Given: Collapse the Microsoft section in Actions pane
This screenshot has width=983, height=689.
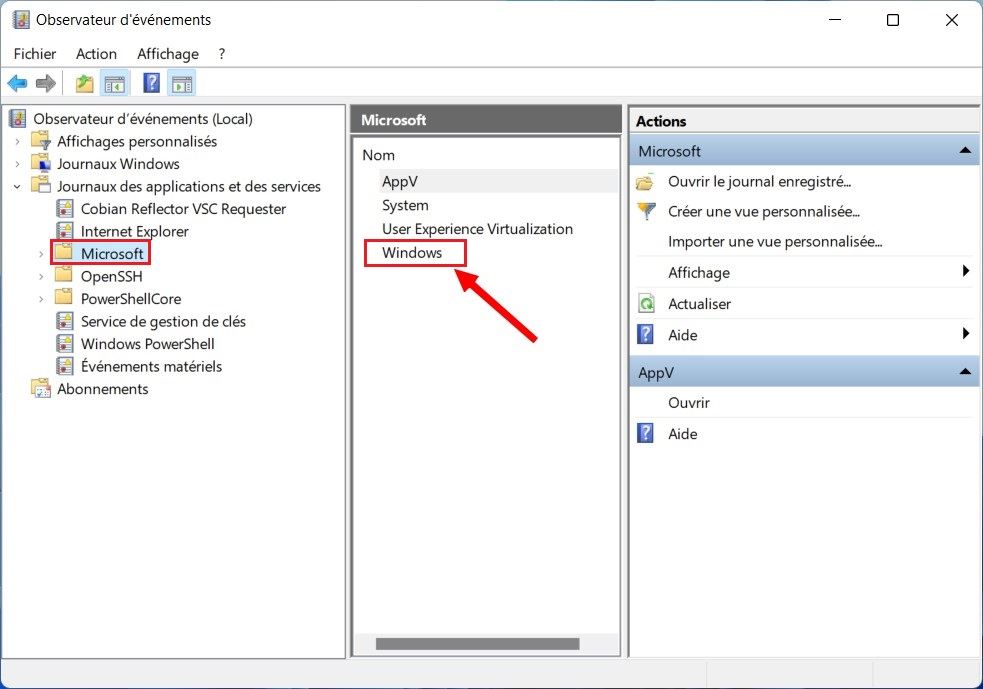Looking at the screenshot, I should (966, 150).
